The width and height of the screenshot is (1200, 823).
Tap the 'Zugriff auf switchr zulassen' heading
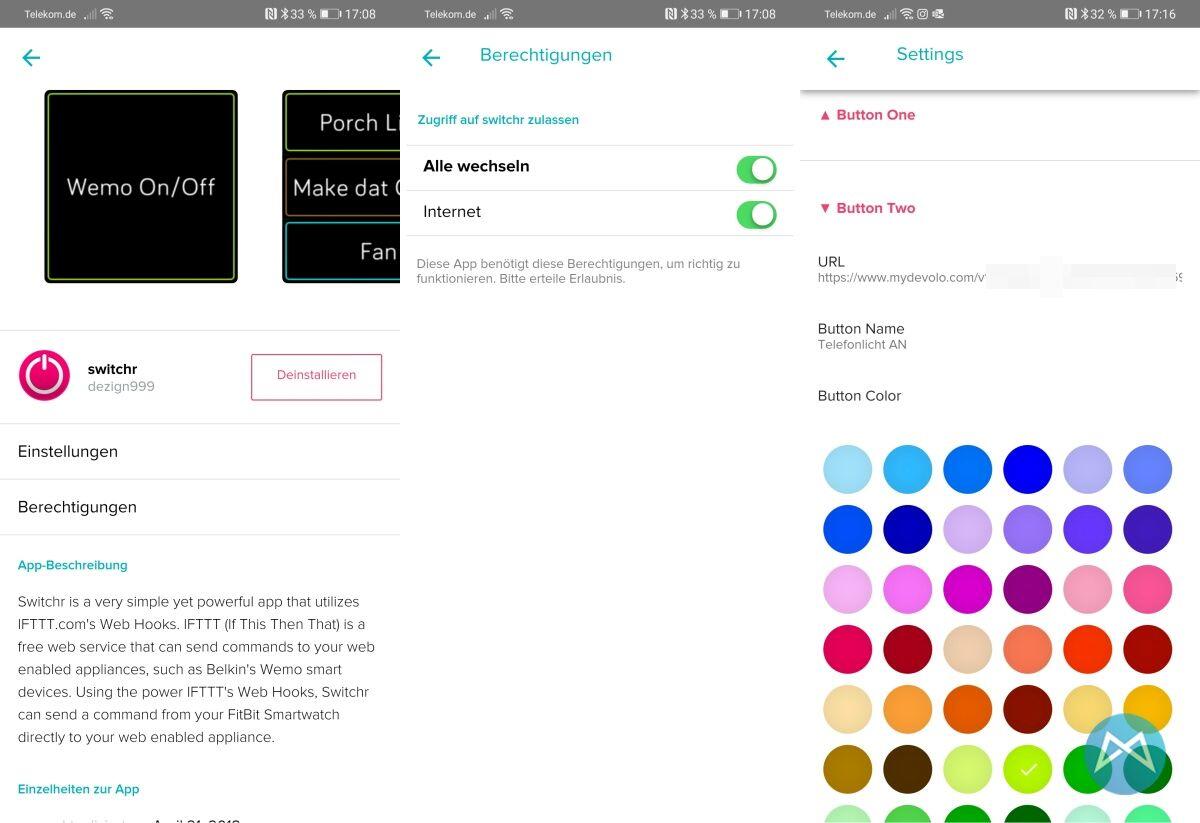[x=498, y=120]
